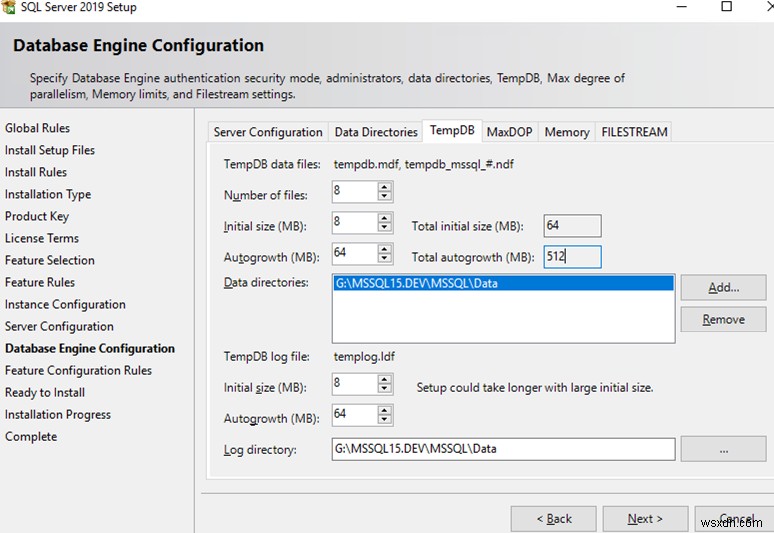Select Installation Type step

pyautogui.click(x=48, y=194)
